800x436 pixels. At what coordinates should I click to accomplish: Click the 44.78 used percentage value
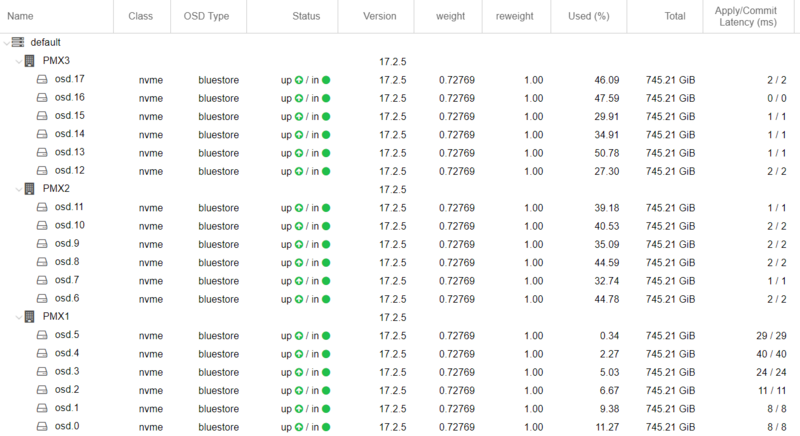pyautogui.click(x=607, y=300)
